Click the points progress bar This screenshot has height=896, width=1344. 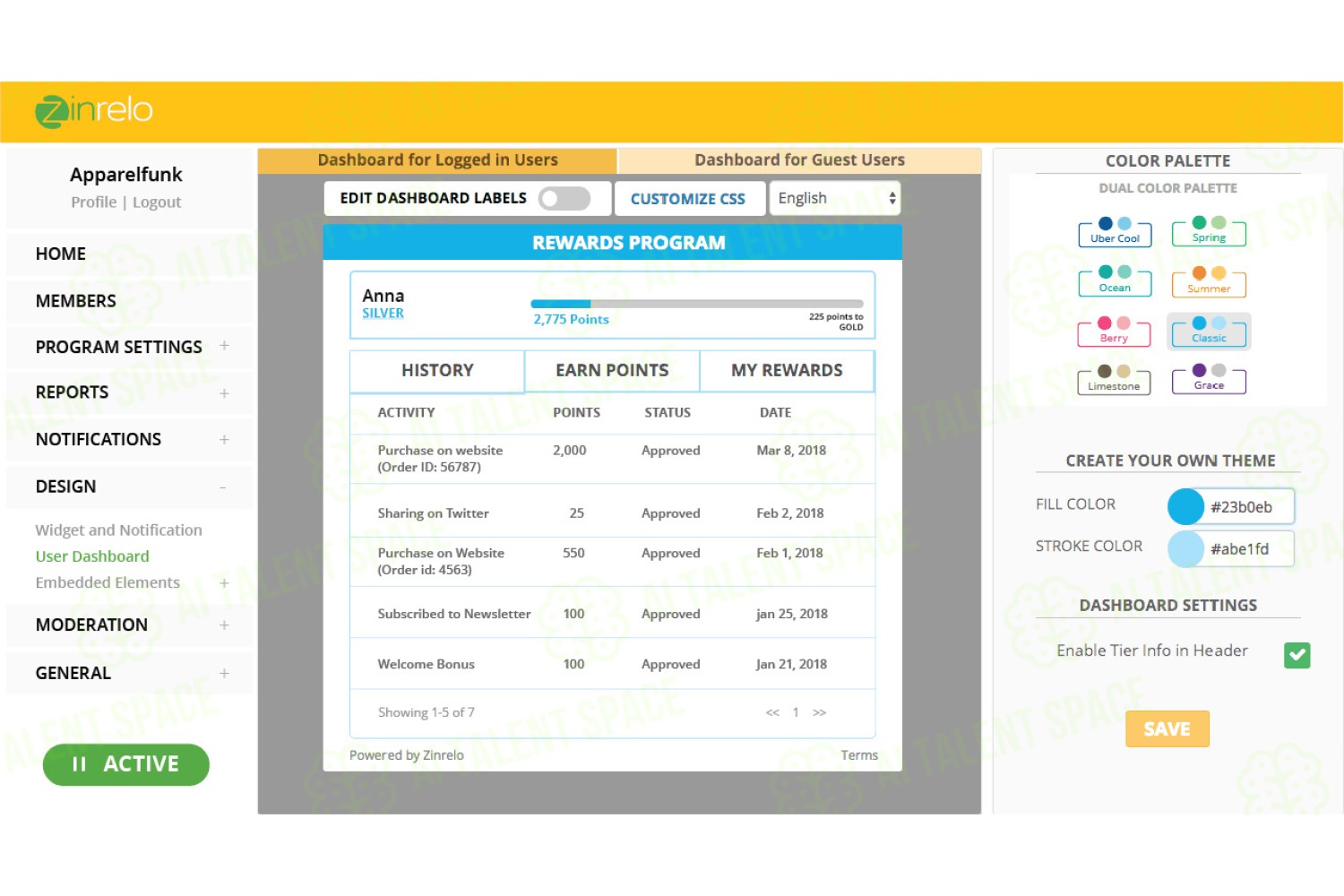click(697, 305)
